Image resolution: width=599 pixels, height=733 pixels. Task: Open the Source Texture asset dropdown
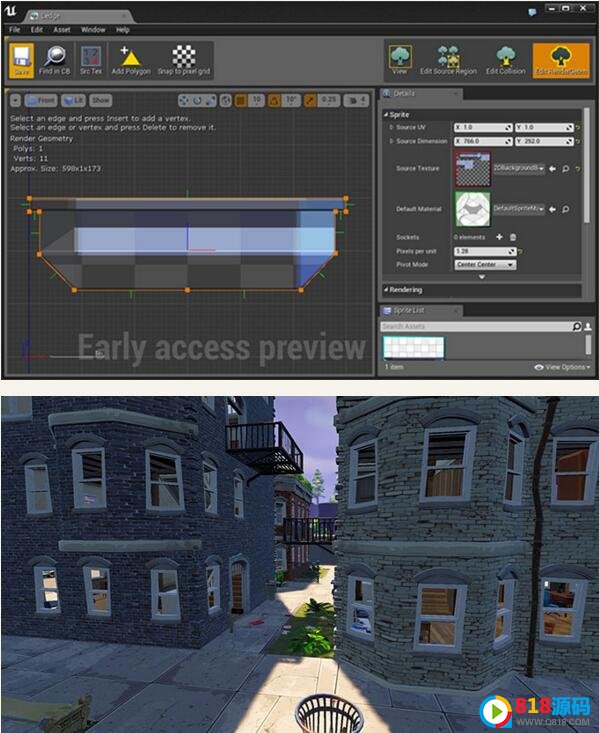point(520,168)
